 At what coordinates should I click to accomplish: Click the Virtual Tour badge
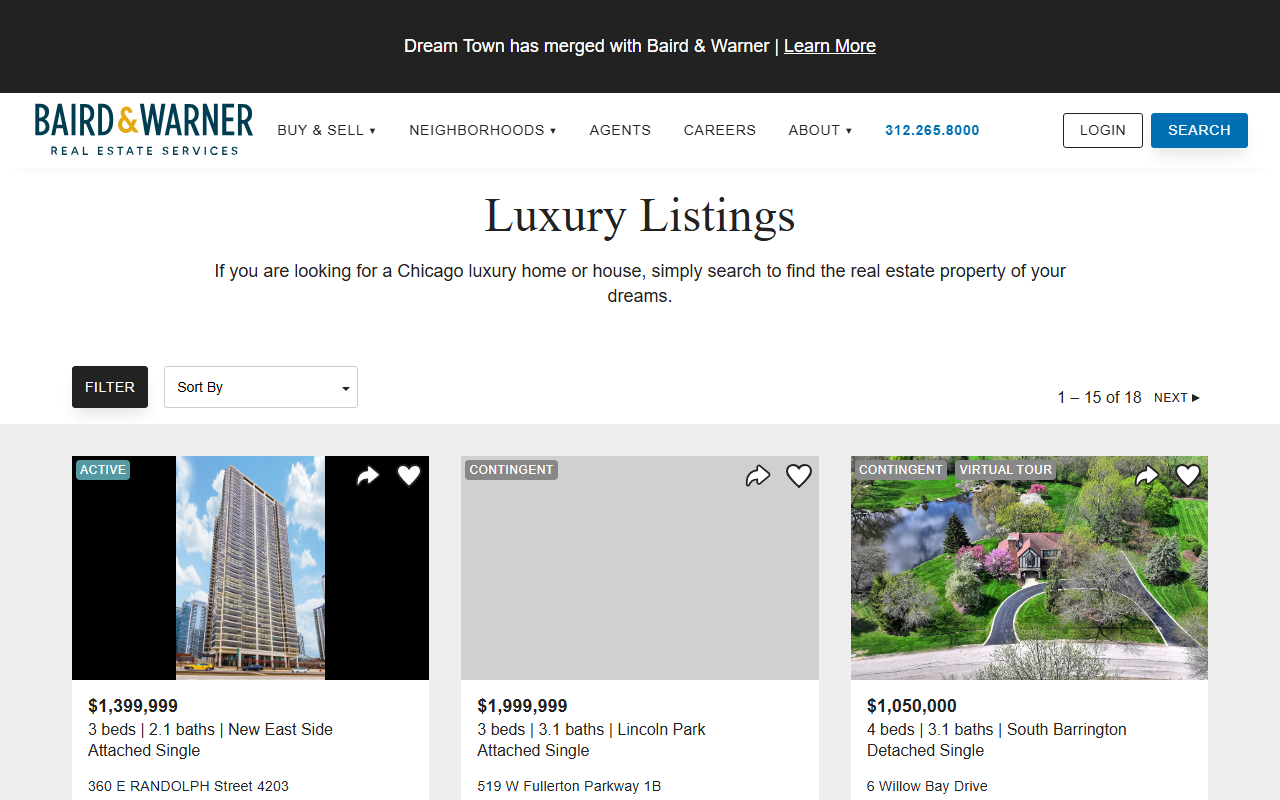[1006, 470]
